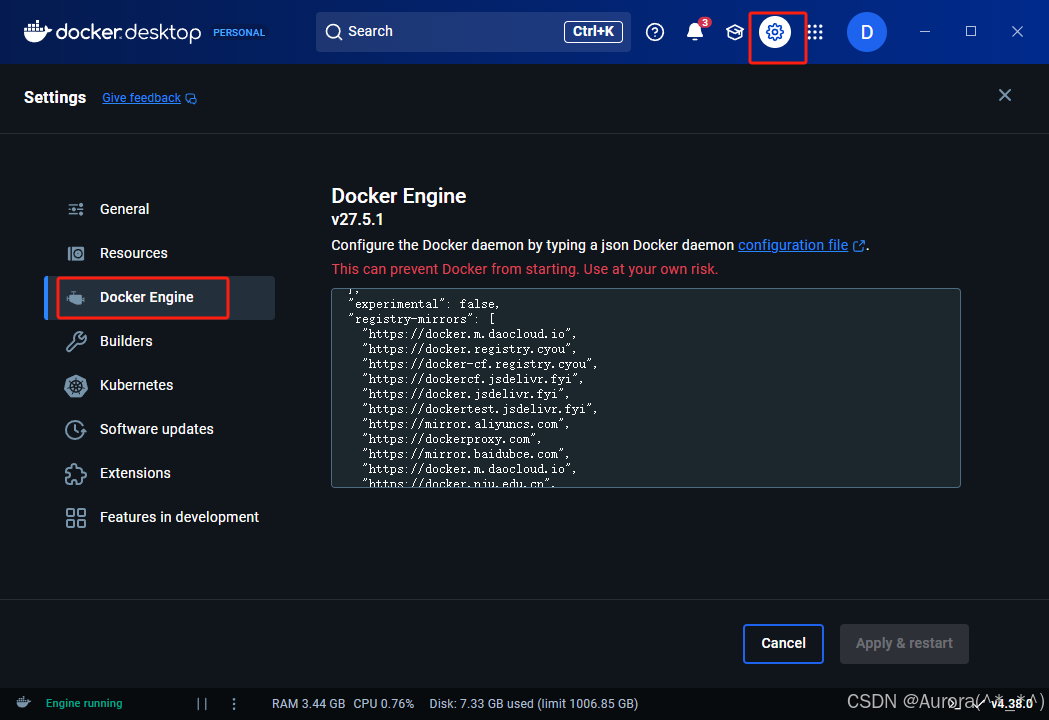Open the apps grid icon

pyautogui.click(x=815, y=31)
